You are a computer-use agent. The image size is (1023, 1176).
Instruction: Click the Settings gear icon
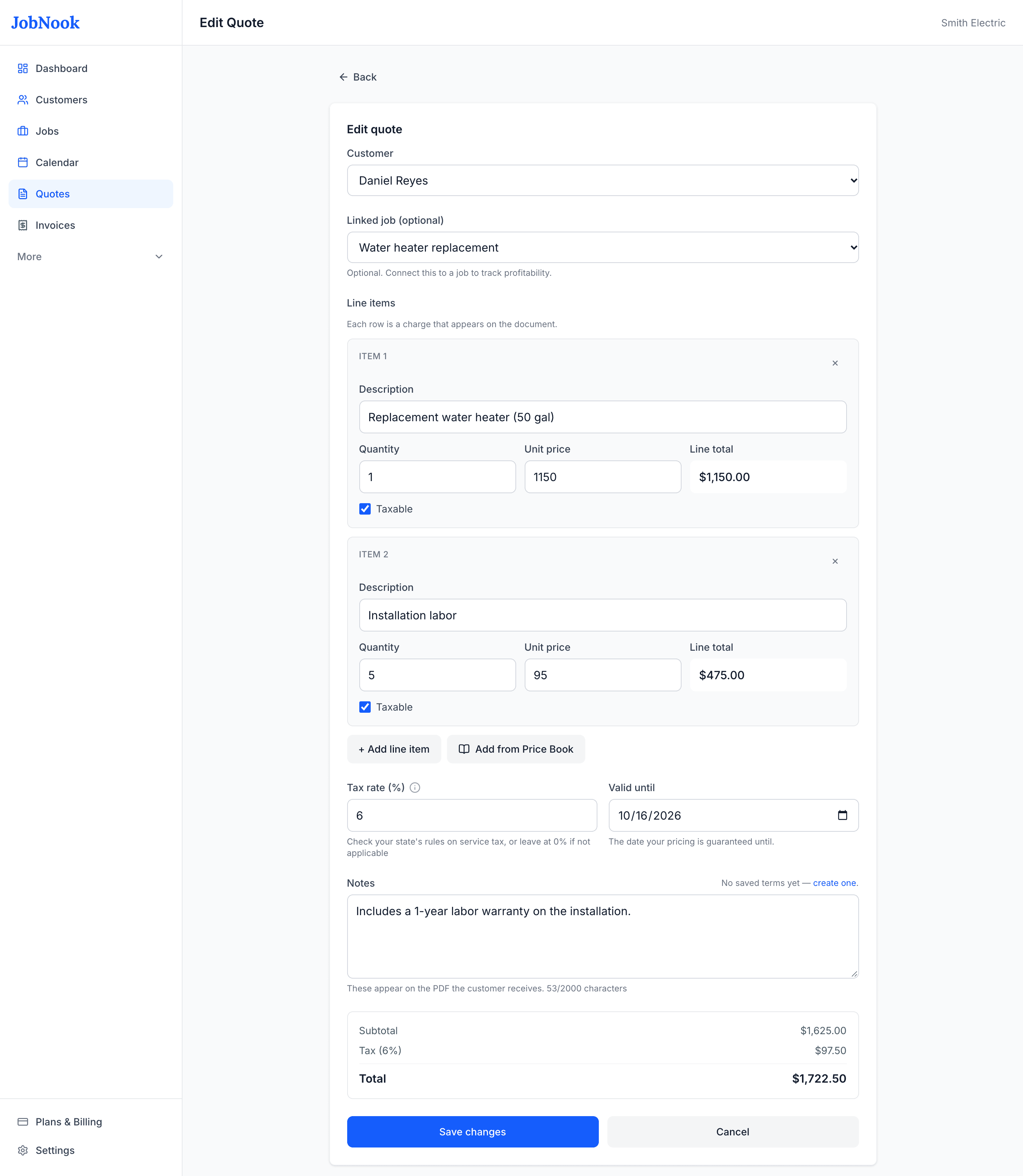point(23,1150)
